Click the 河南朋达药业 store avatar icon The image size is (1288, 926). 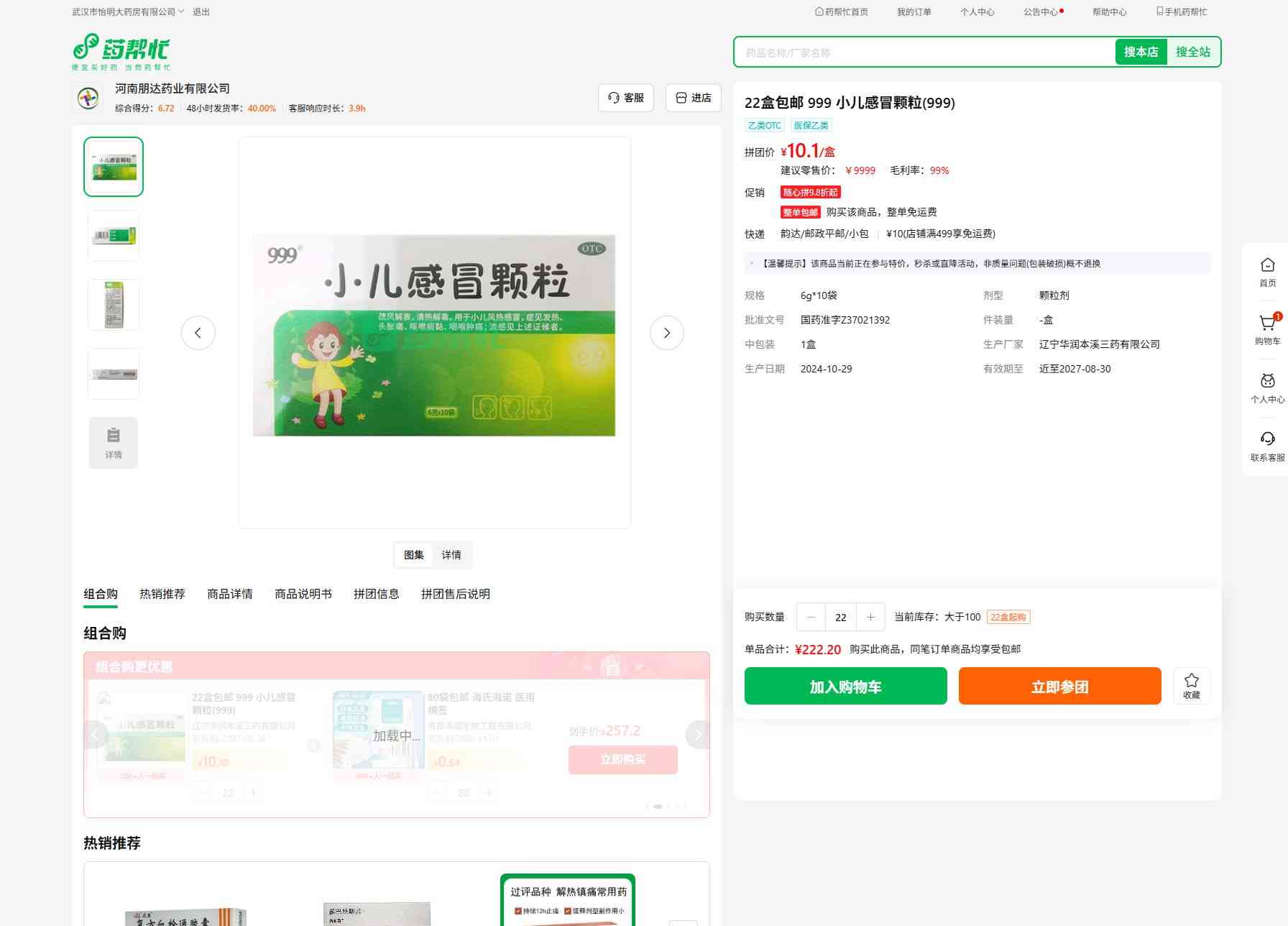pos(88,98)
